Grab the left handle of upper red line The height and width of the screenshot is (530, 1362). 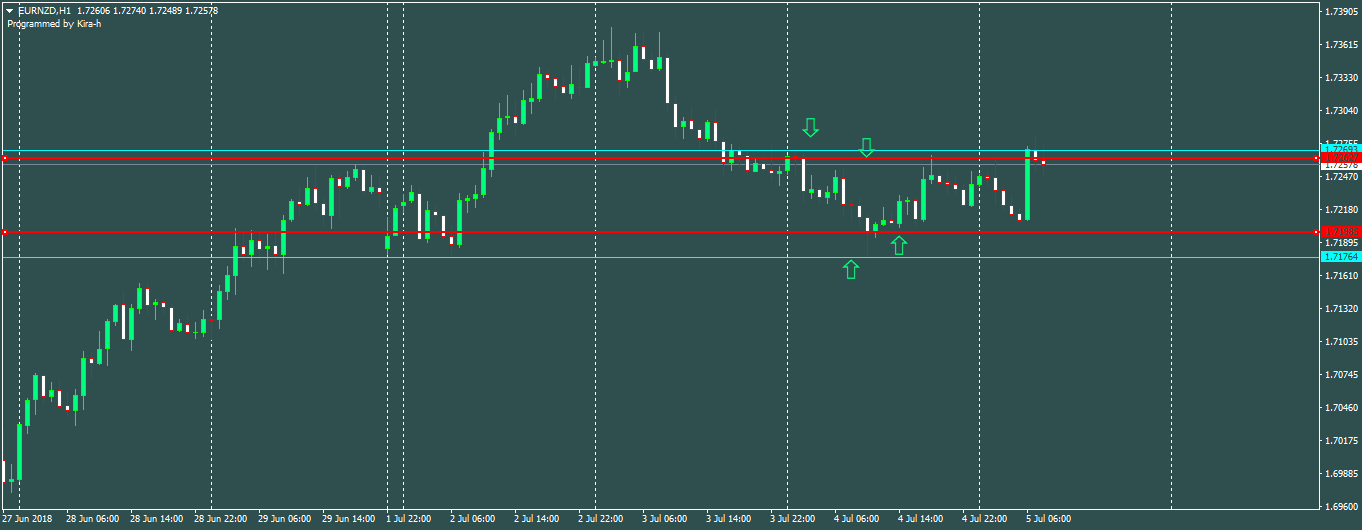click(5, 158)
